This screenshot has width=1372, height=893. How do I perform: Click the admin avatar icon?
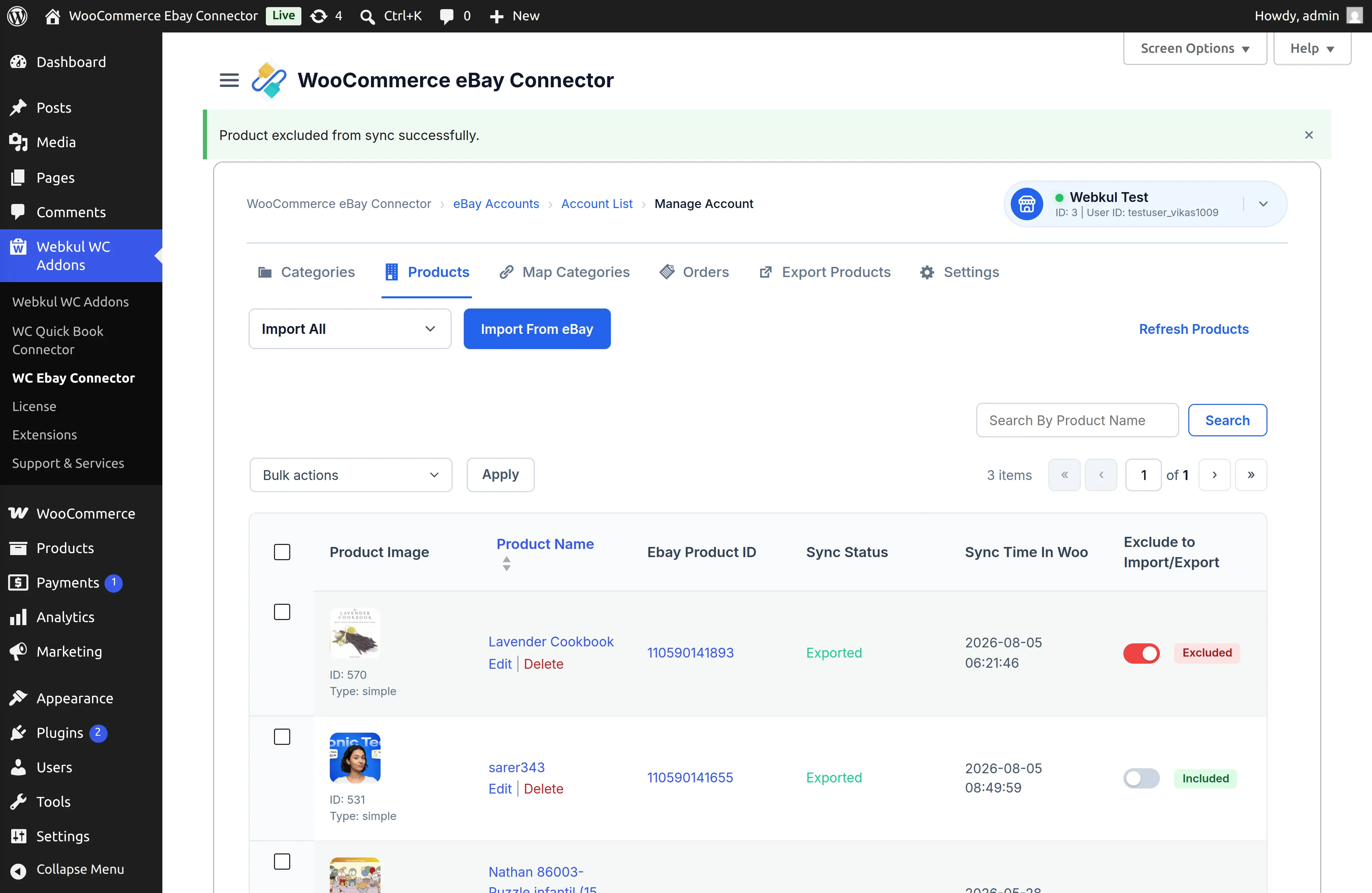[x=1354, y=16]
